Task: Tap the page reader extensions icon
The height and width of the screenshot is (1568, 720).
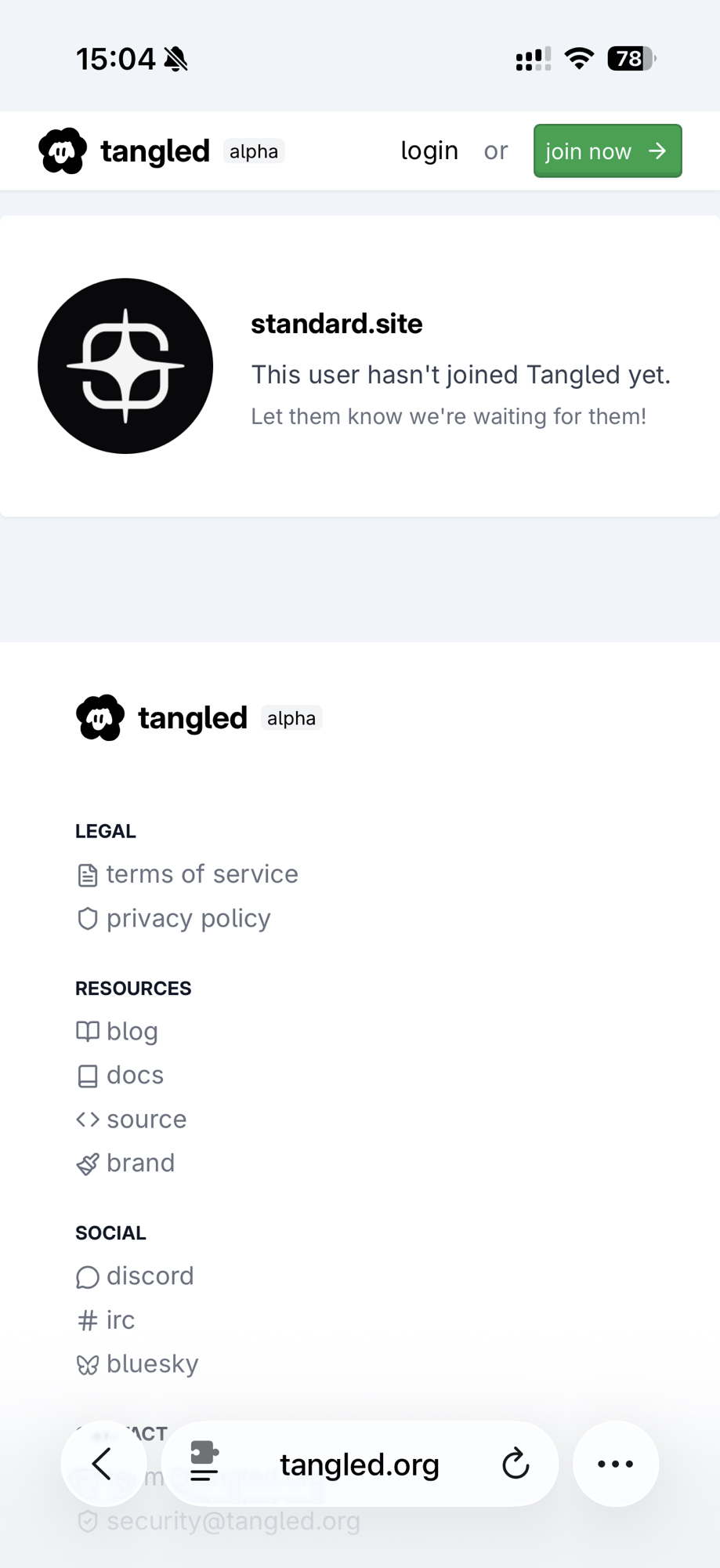Action: (204, 1463)
